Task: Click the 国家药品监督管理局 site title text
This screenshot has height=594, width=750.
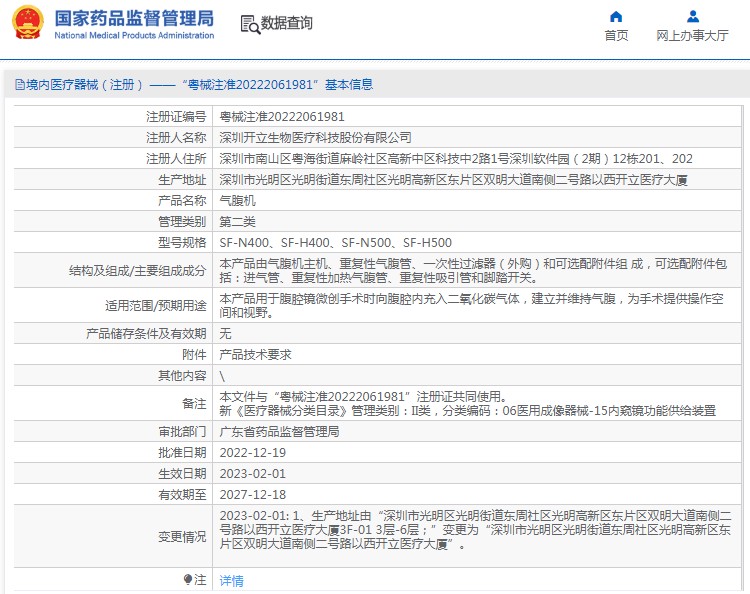Action: (x=133, y=17)
